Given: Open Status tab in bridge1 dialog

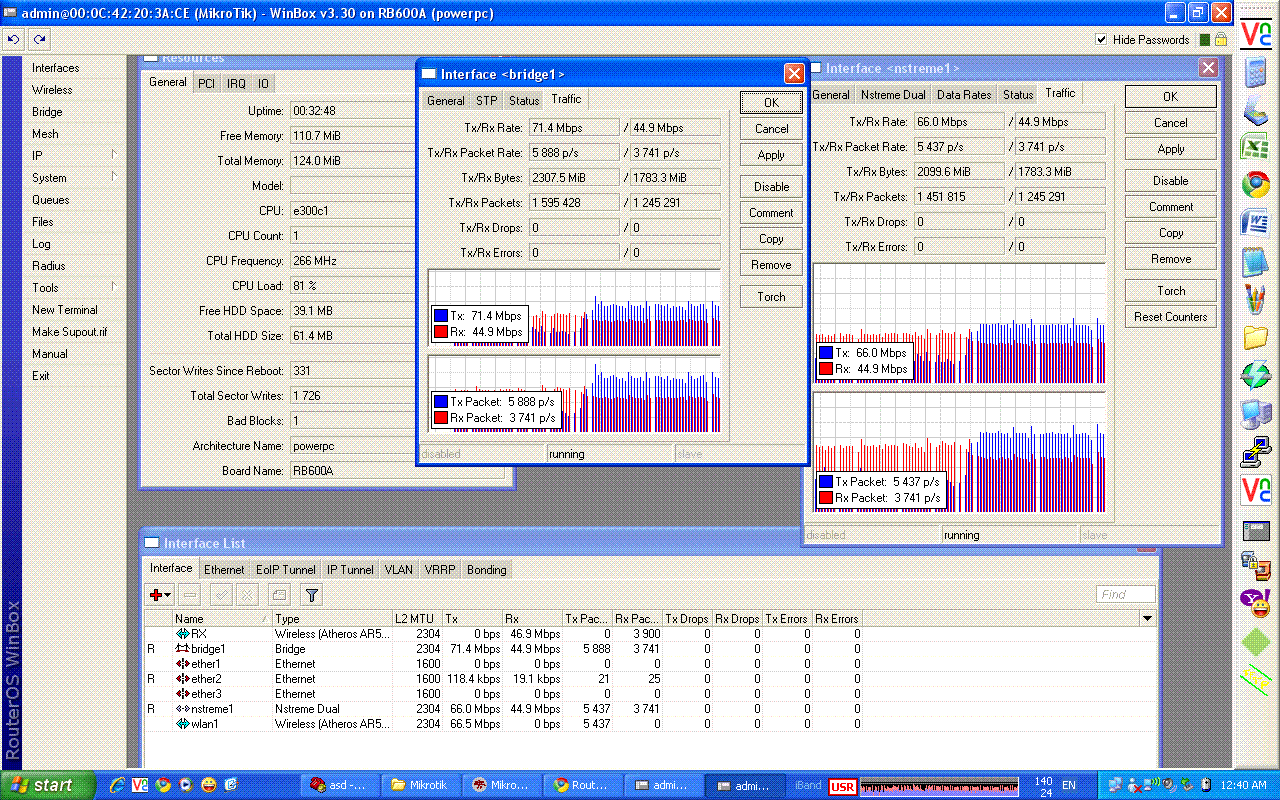Looking at the screenshot, I should 524,101.
